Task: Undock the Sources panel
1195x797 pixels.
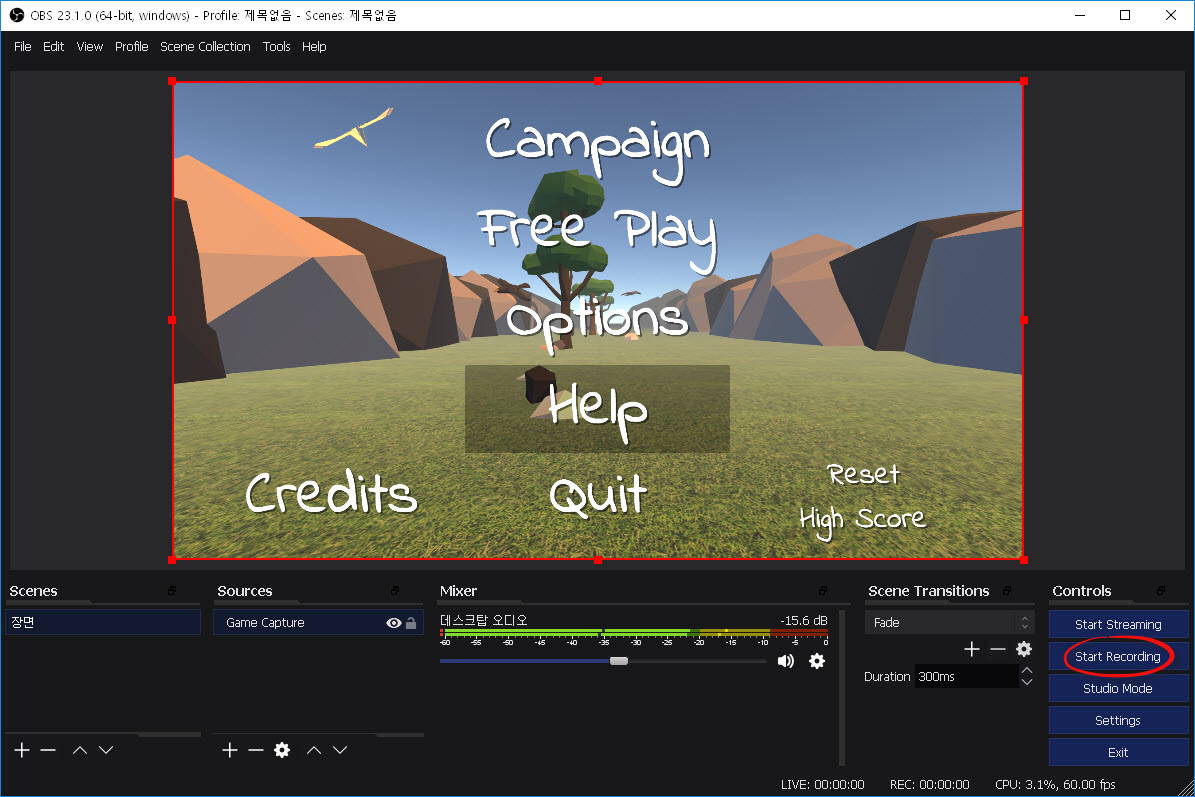Action: (x=395, y=591)
